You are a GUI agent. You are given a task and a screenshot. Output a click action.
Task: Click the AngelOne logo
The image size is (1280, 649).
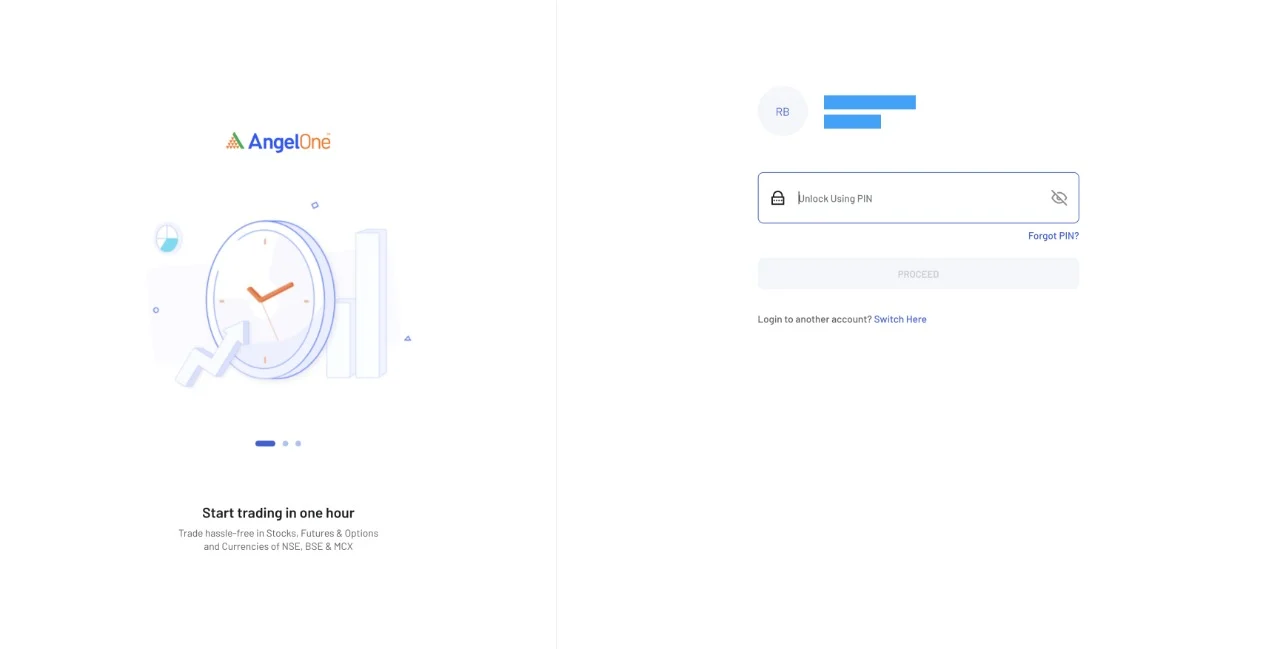[x=278, y=142]
